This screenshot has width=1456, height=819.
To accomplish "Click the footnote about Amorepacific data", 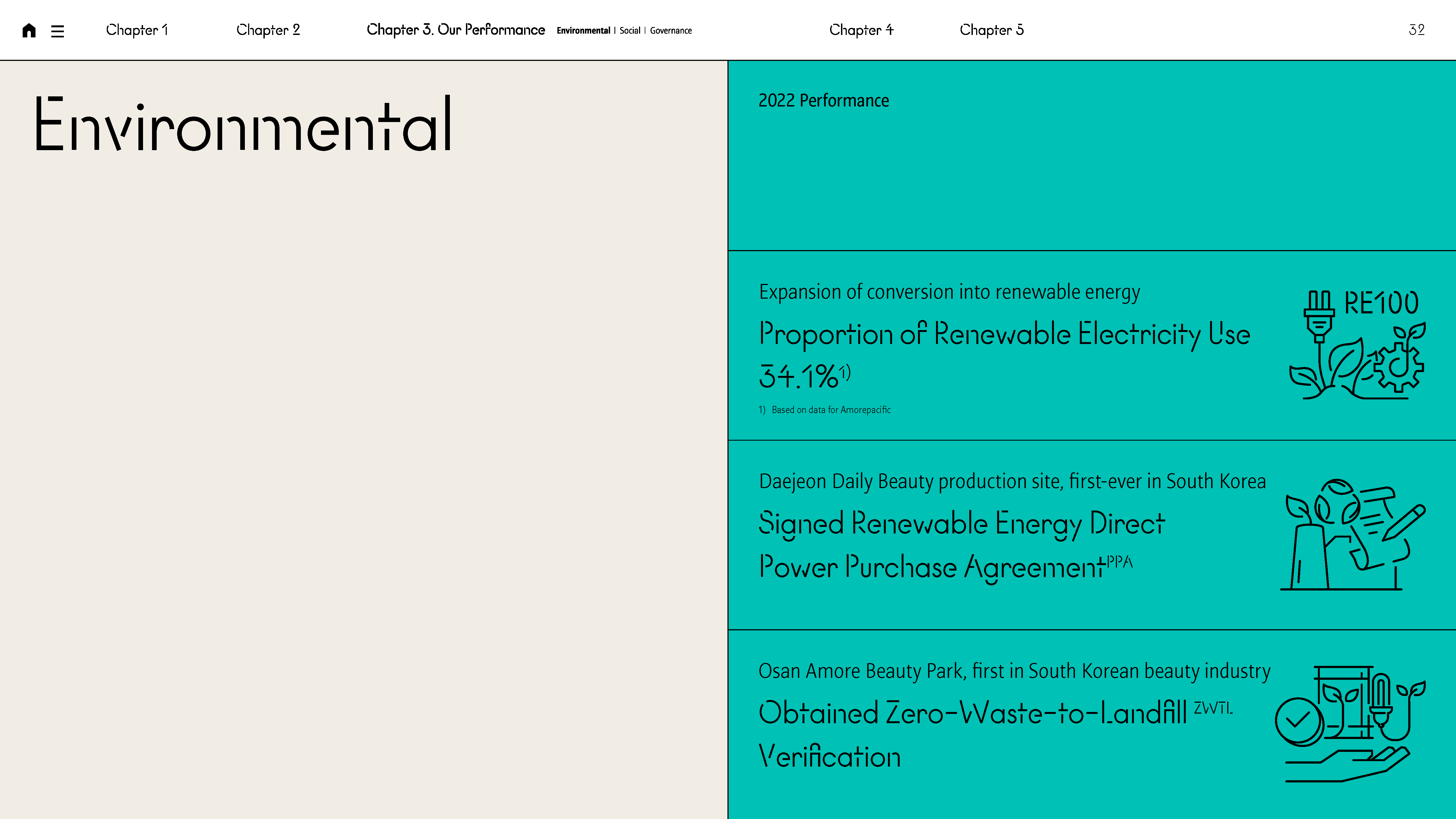I will (825, 410).
